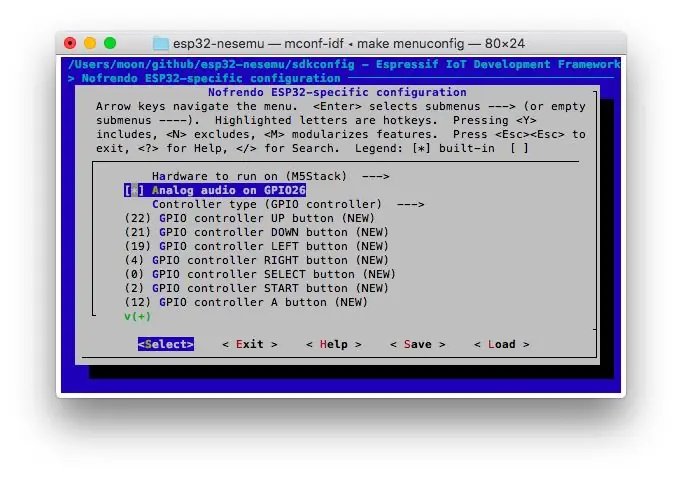Select GPIO controller DOWN button entry
The width and height of the screenshot is (682, 478).
pyautogui.click(x=256, y=232)
